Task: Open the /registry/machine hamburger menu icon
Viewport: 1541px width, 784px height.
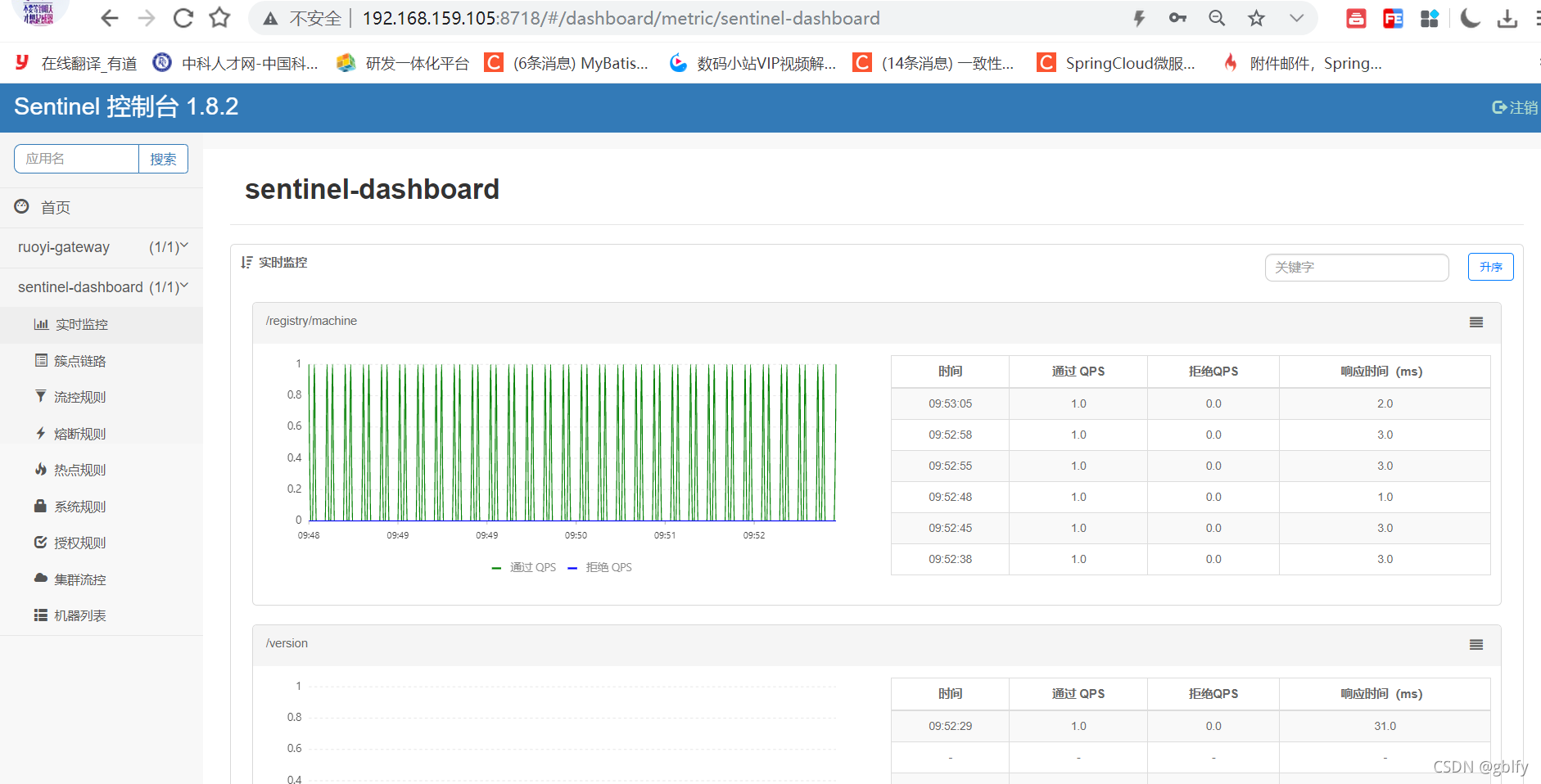Action: coord(1476,322)
